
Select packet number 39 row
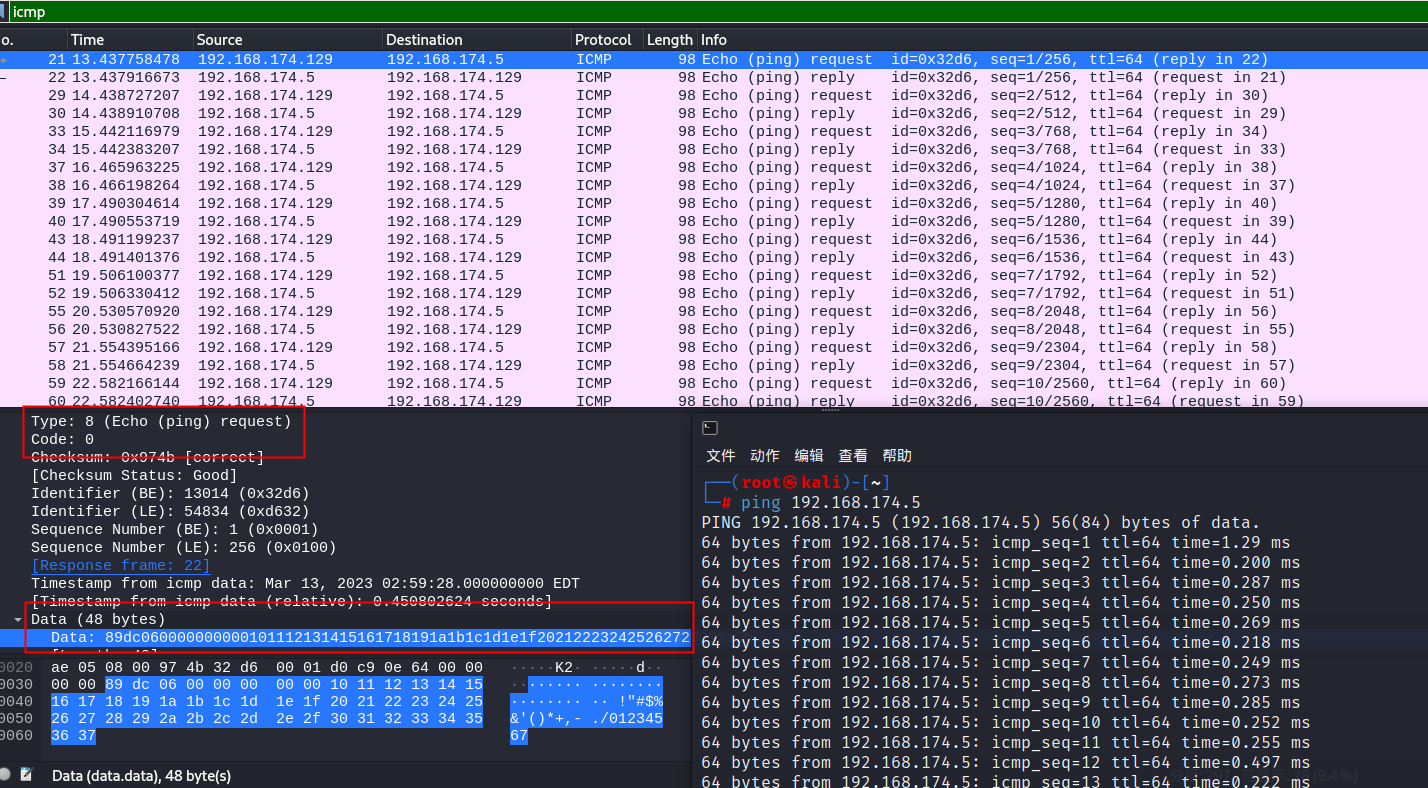click(714, 204)
